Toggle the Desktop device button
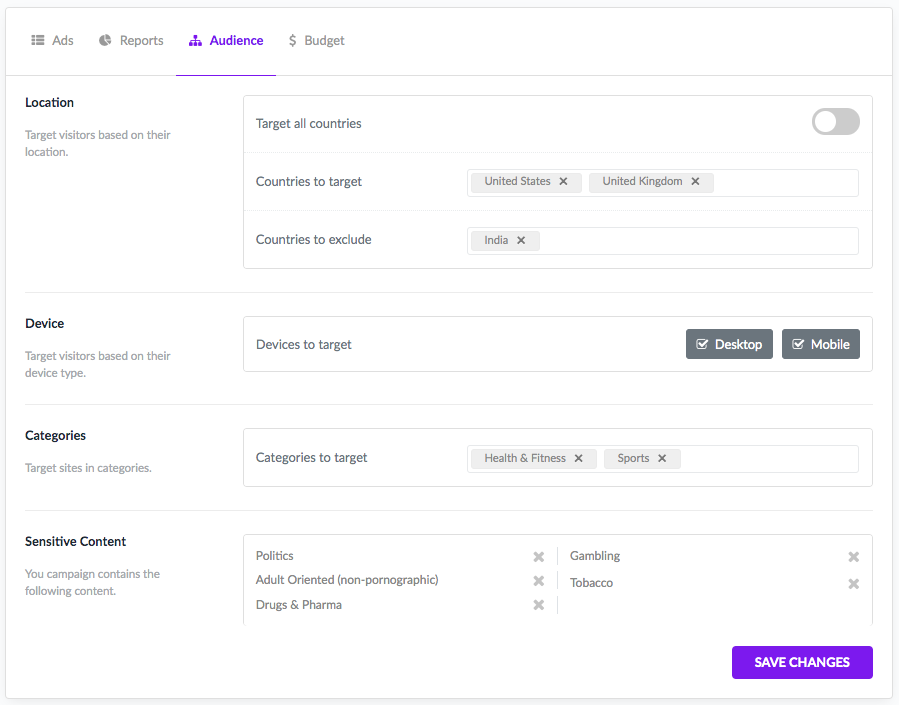 click(729, 344)
